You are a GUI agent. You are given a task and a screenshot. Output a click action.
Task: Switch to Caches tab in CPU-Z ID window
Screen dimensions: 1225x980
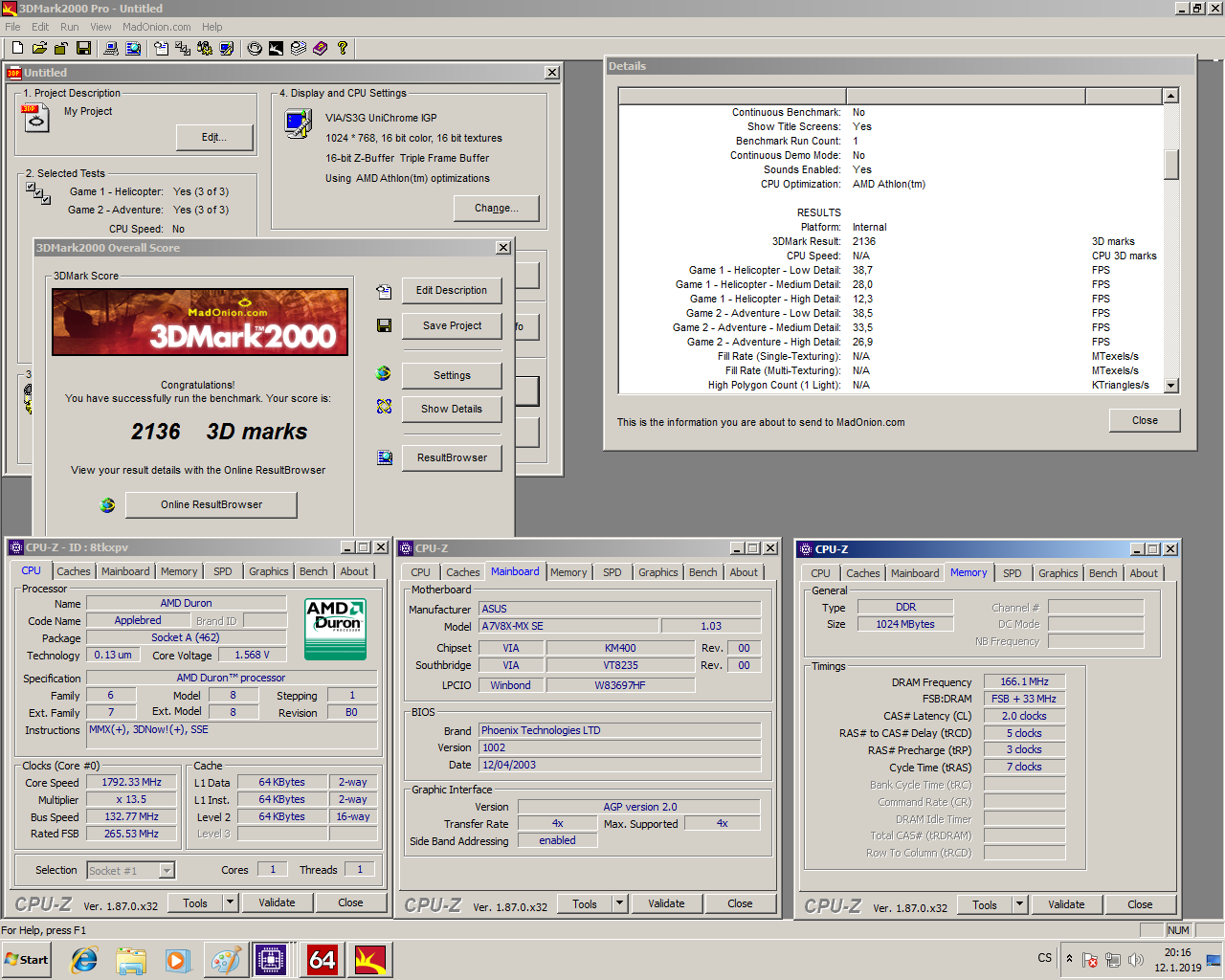(74, 571)
